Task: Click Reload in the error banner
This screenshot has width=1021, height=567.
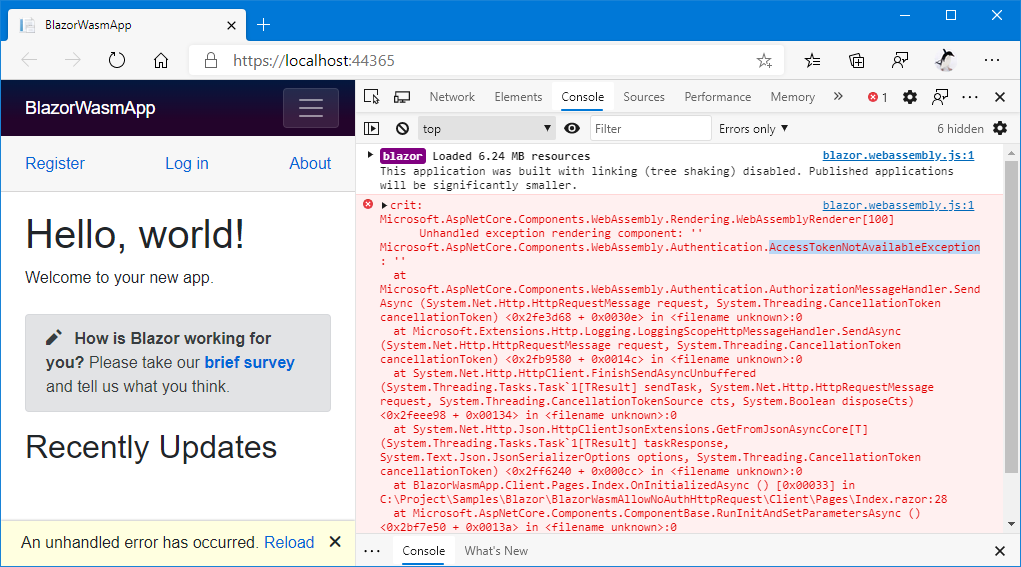Action: (x=289, y=542)
